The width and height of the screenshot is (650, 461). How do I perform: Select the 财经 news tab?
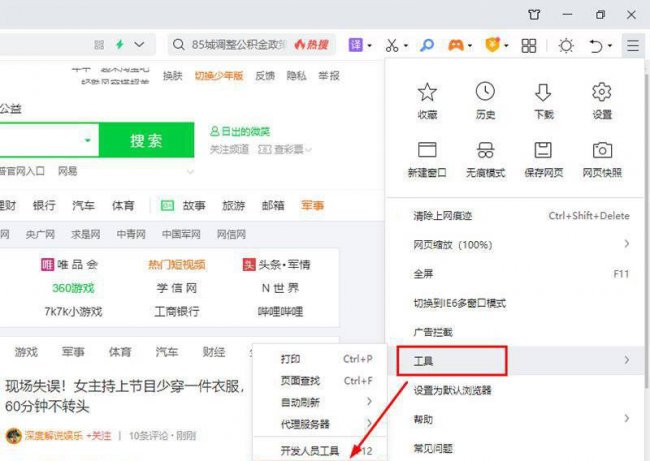(x=214, y=352)
